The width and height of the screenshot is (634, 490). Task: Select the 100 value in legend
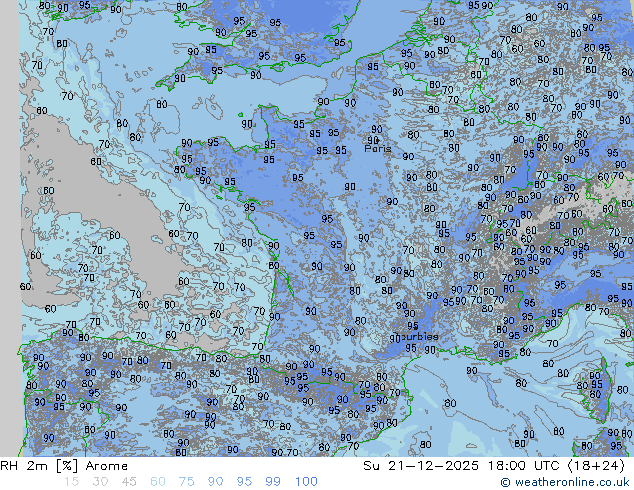tap(306, 482)
